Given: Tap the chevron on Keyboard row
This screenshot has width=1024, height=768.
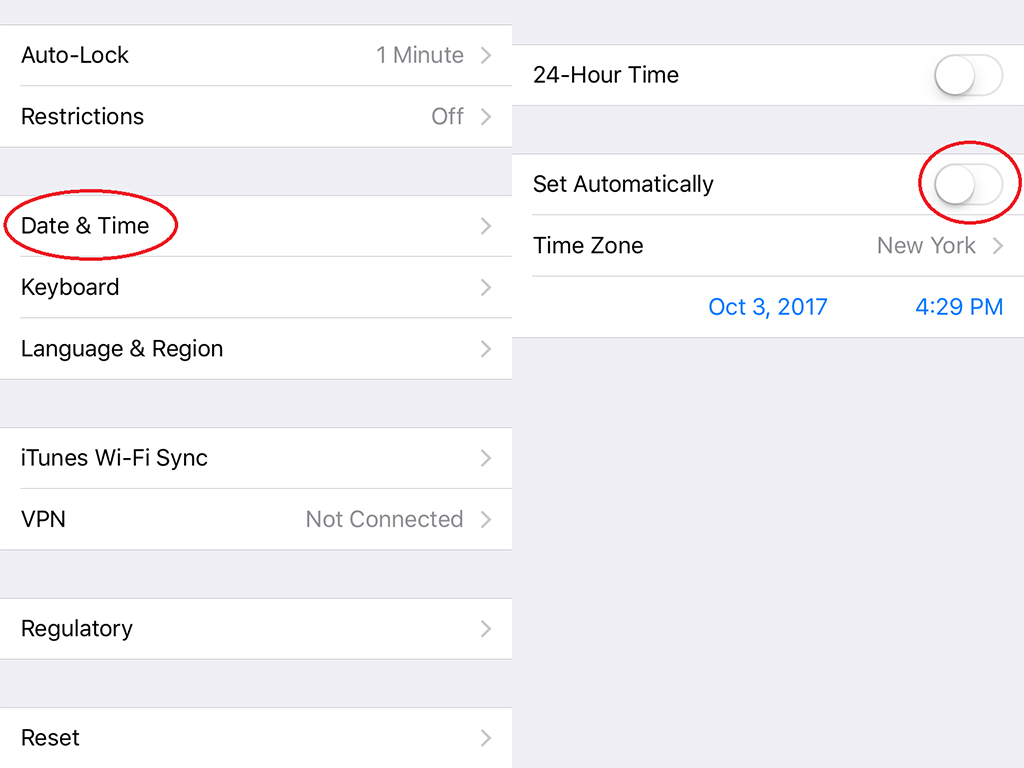Looking at the screenshot, I should pyautogui.click(x=486, y=287).
